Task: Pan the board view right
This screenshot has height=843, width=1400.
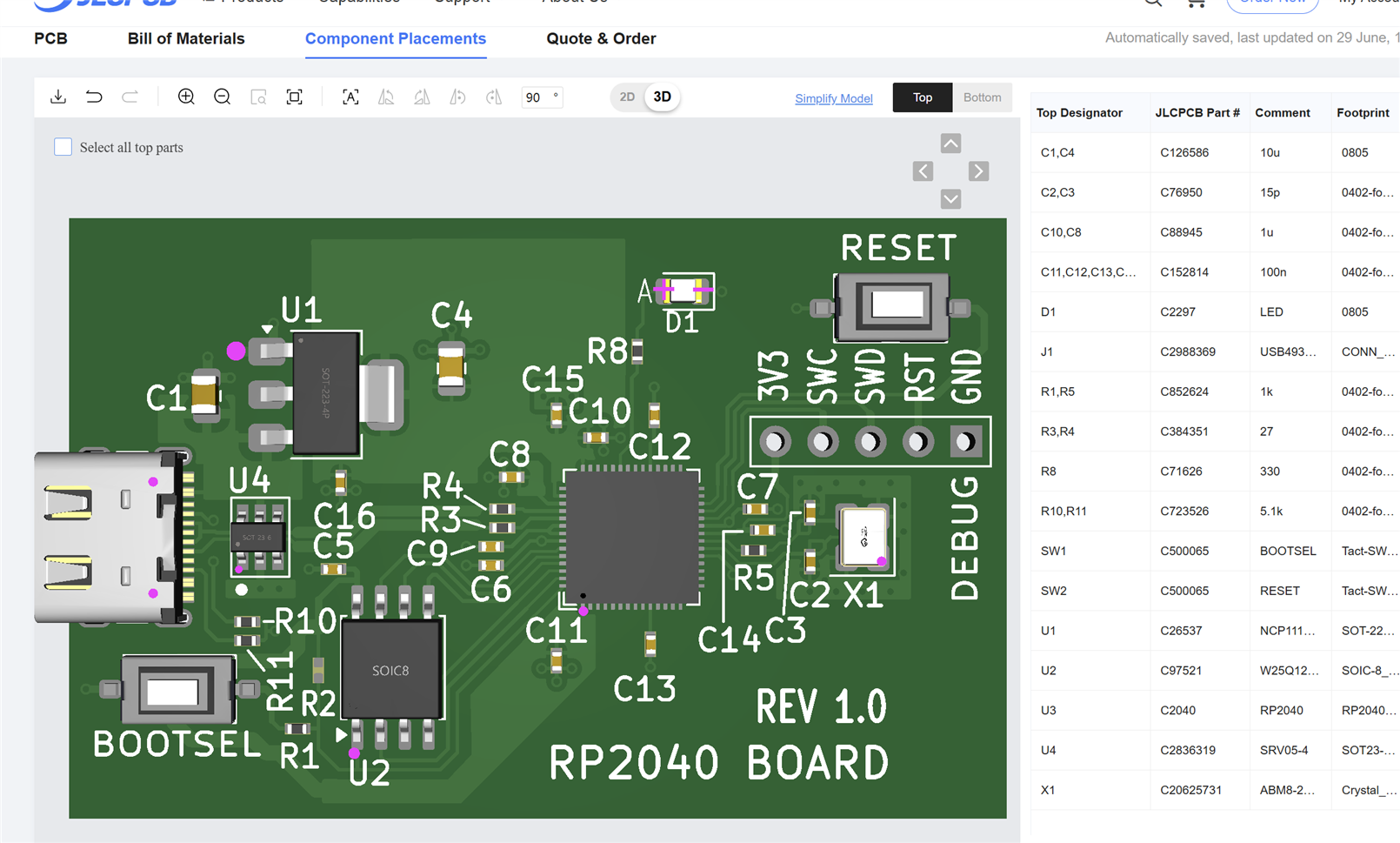Action: coord(978,171)
